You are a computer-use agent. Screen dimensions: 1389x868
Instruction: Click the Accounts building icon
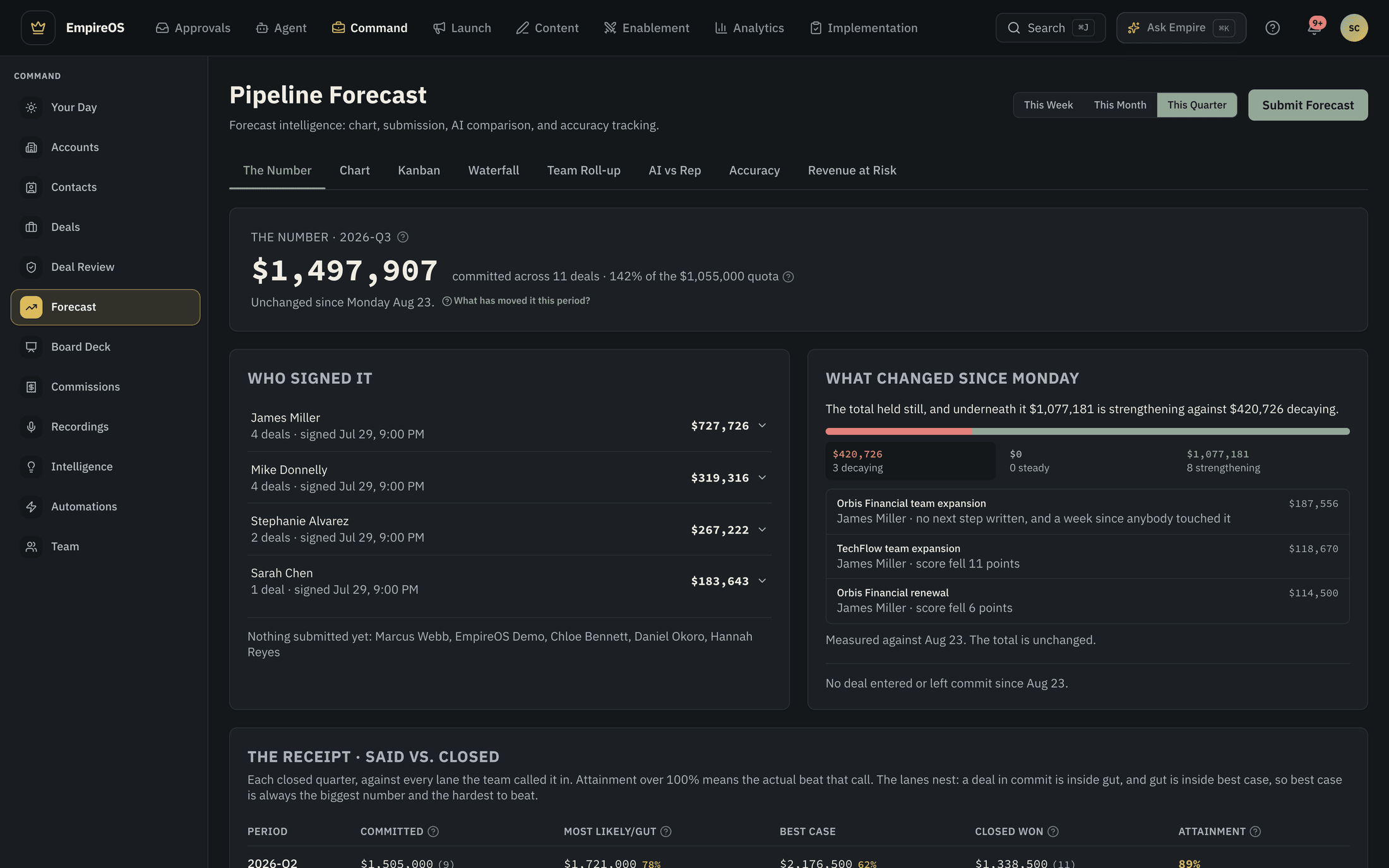click(x=31, y=147)
